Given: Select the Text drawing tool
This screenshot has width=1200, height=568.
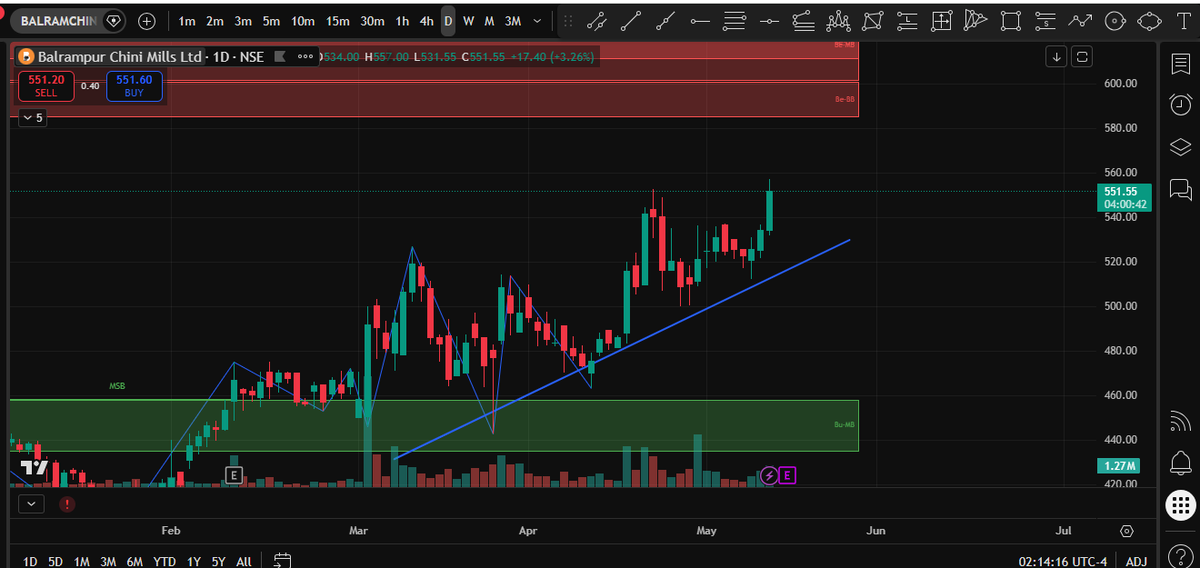Looking at the screenshot, I should pyautogui.click(x=1184, y=20).
